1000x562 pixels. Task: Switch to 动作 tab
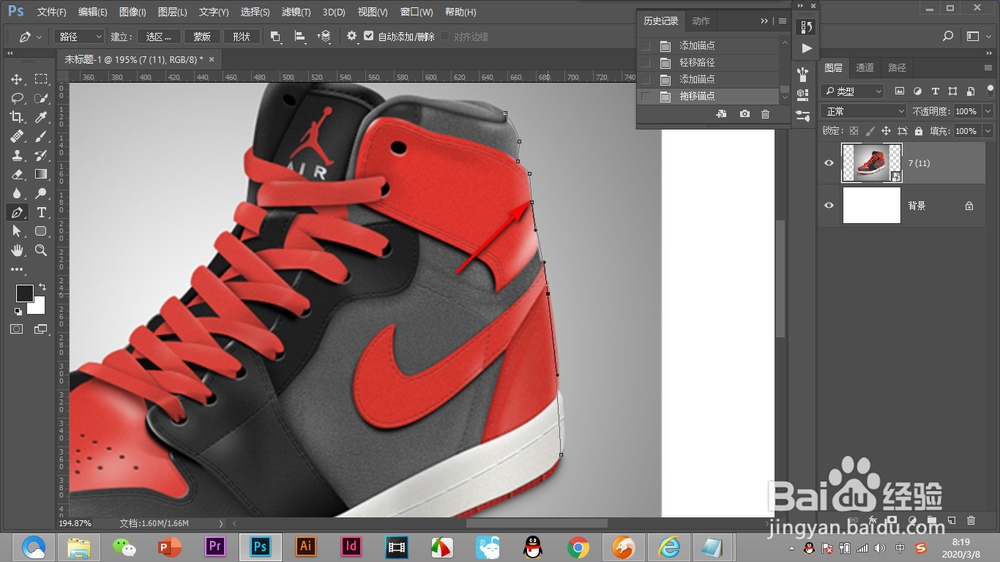700,21
